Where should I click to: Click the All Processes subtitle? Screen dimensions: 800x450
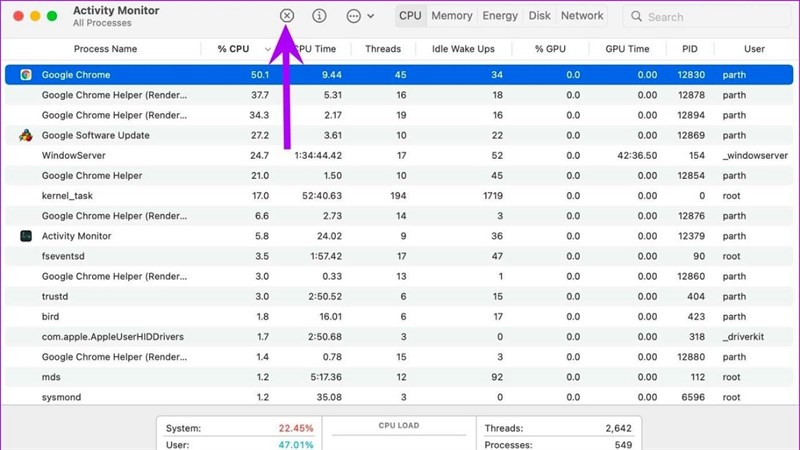(x=102, y=23)
